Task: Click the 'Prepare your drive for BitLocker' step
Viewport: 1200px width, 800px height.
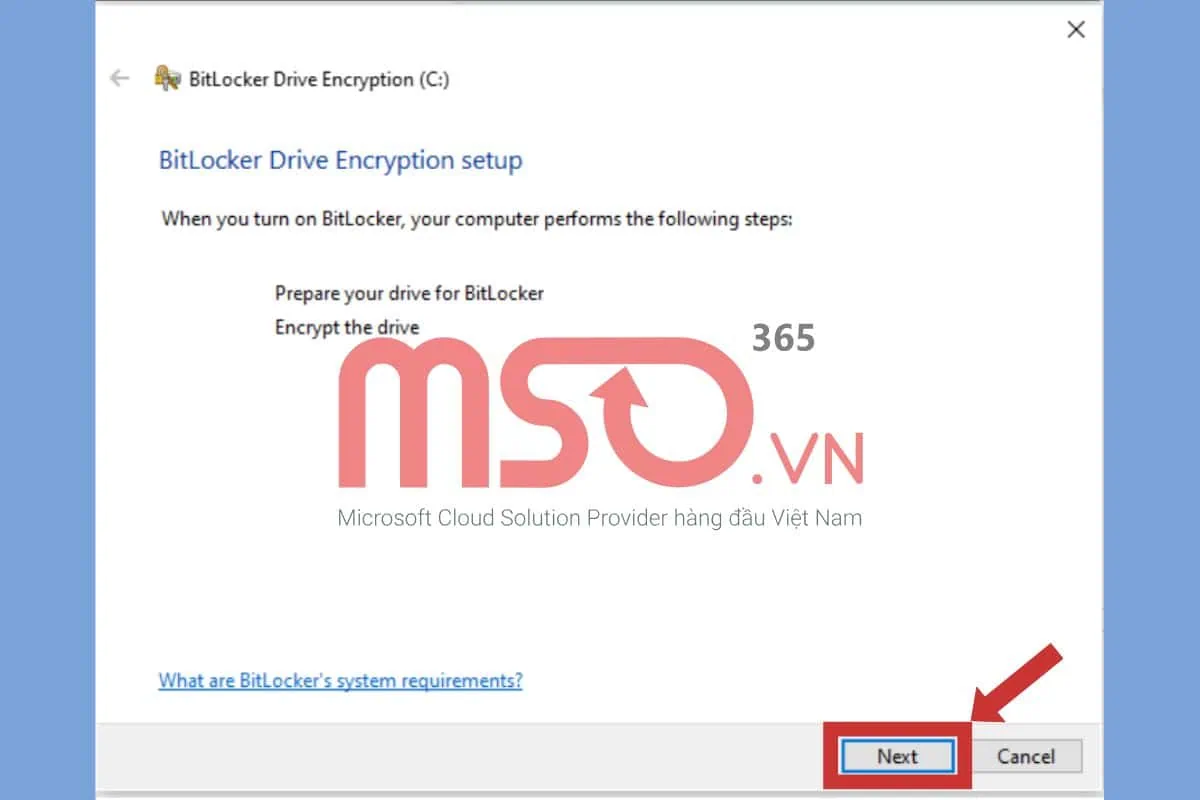Action: (409, 294)
